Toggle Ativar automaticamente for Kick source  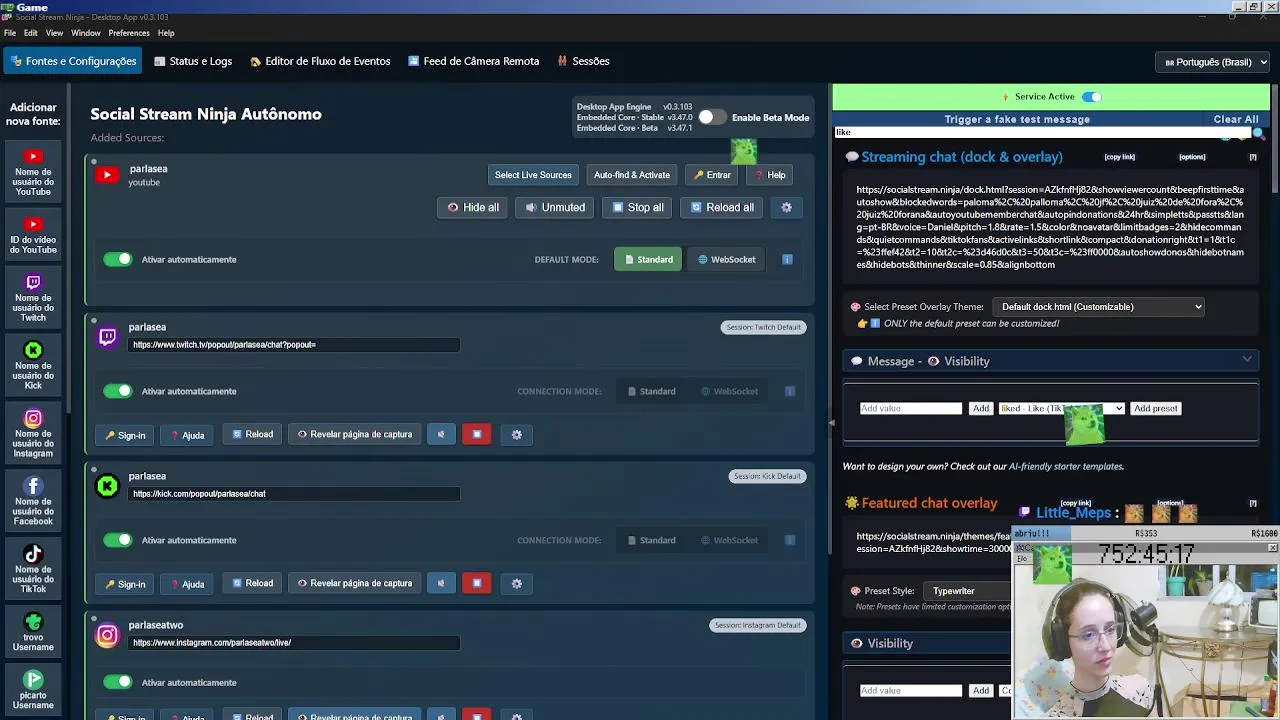pos(118,540)
